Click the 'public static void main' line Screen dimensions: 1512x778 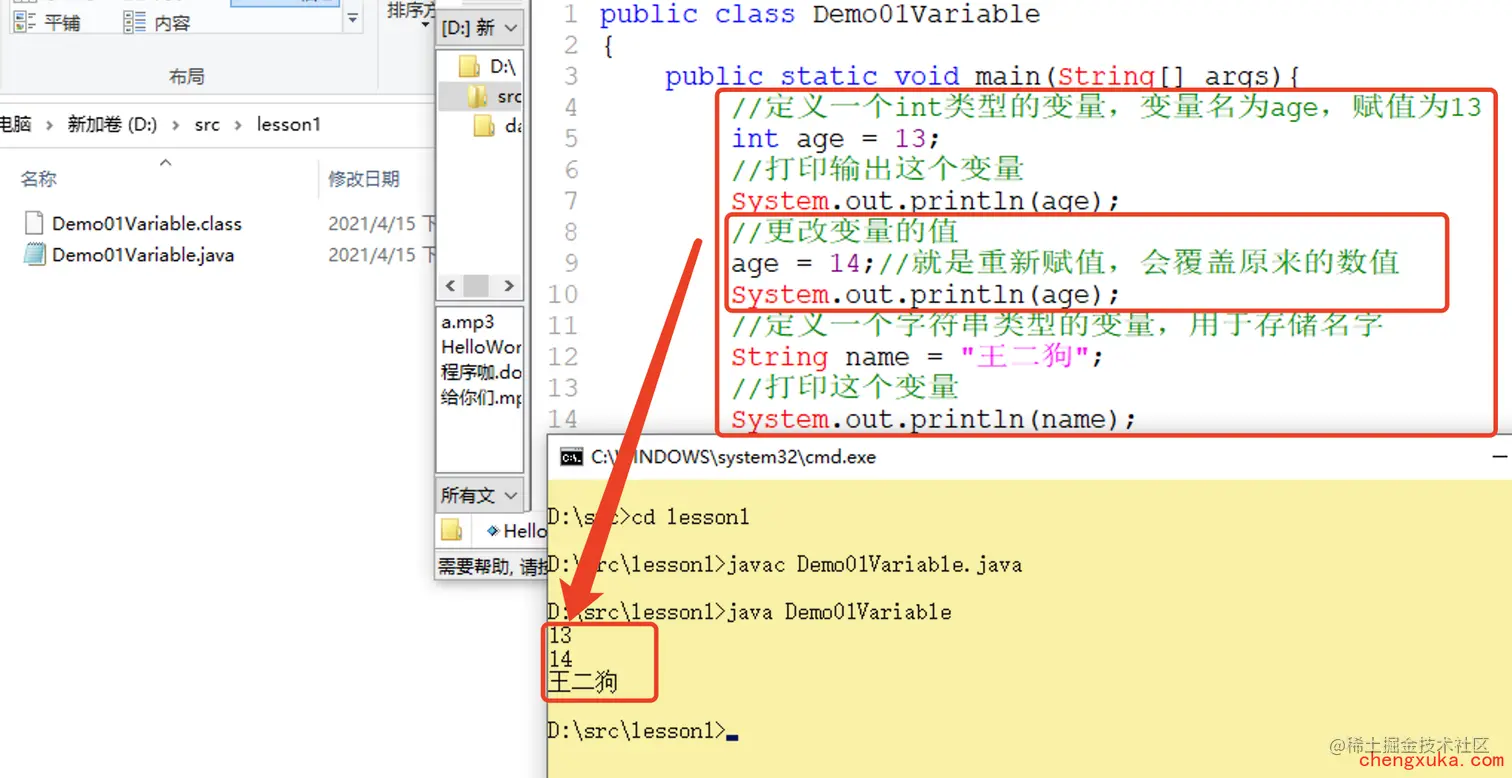click(x=982, y=76)
